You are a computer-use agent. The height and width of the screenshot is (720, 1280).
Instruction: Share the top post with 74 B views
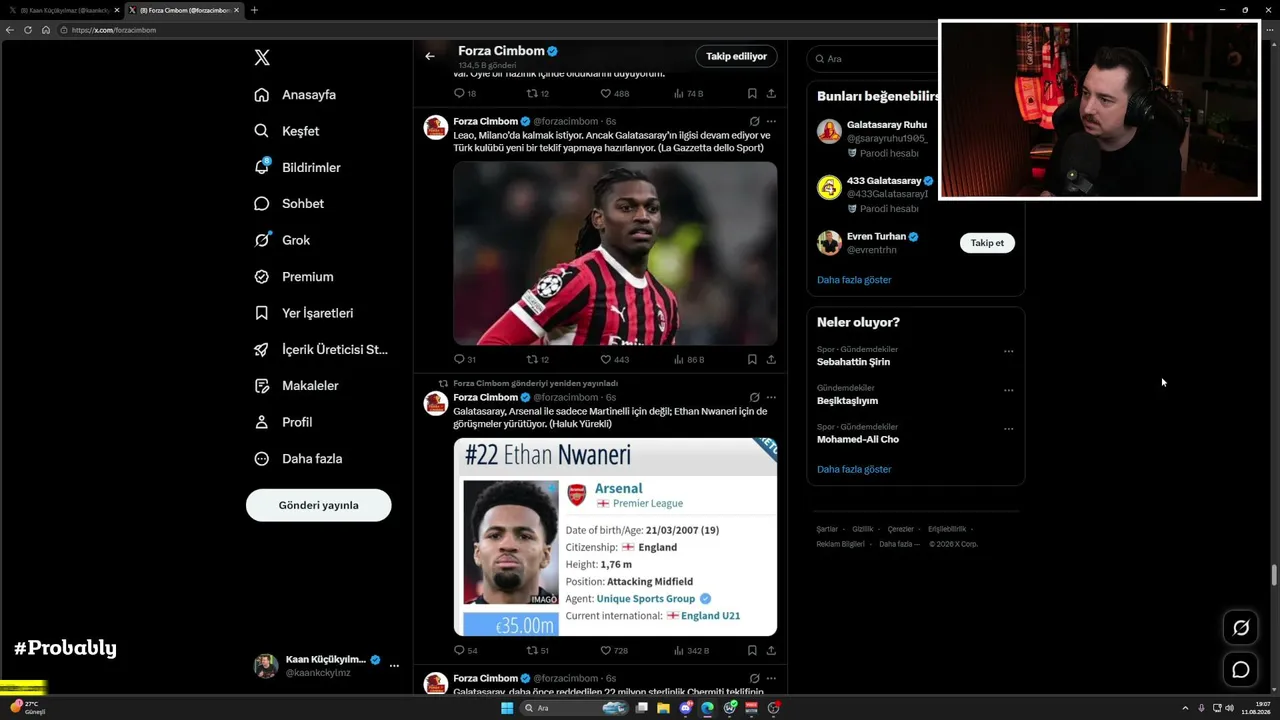pos(771,93)
